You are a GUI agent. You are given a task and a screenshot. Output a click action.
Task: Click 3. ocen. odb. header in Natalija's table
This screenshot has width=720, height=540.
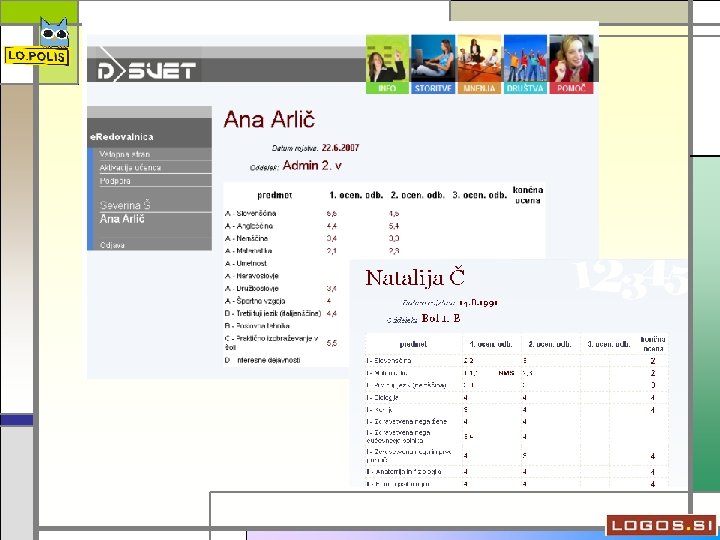pos(608,344)
